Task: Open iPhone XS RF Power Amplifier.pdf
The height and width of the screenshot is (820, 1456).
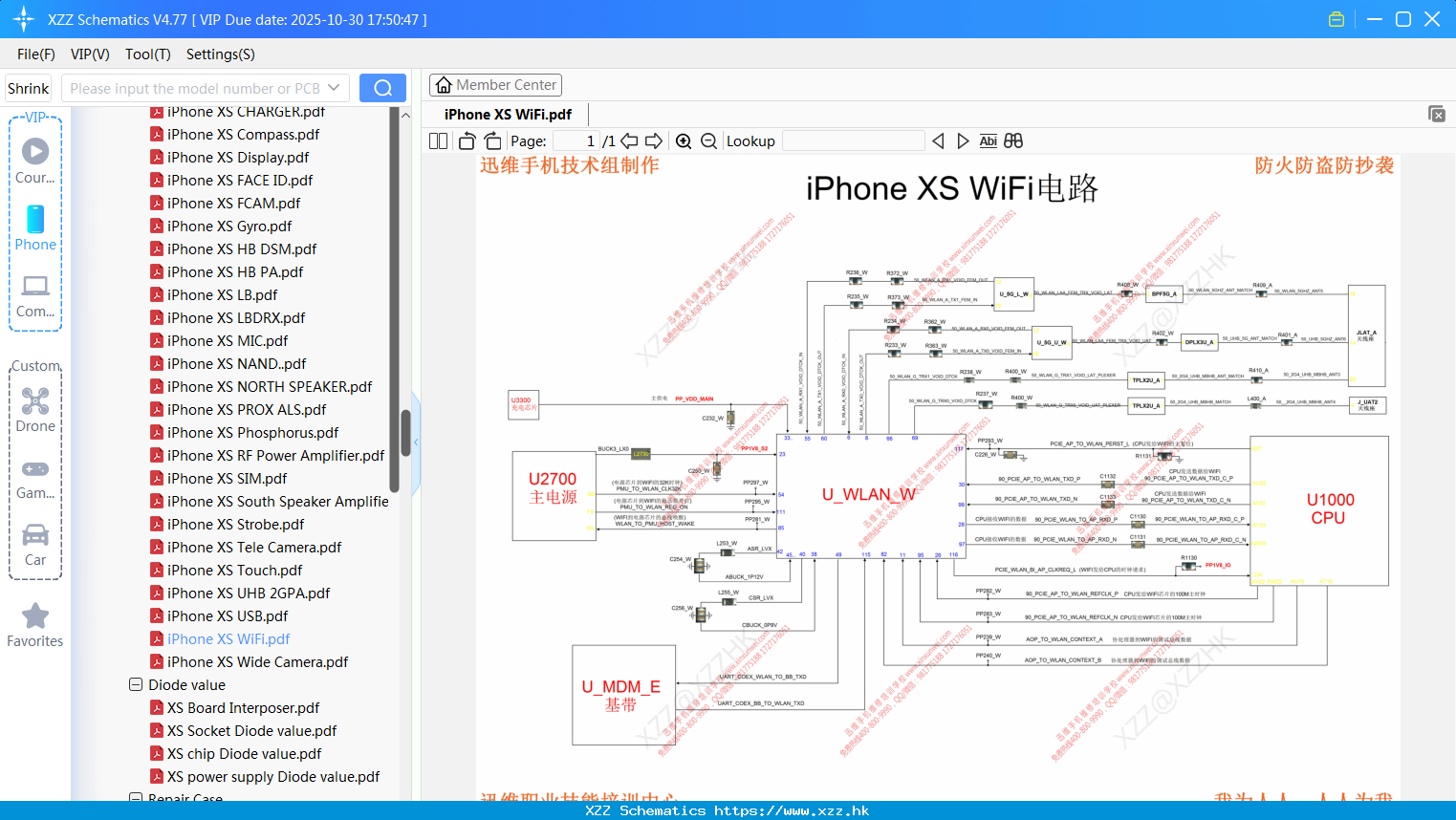Action: (x=275, y=455)
